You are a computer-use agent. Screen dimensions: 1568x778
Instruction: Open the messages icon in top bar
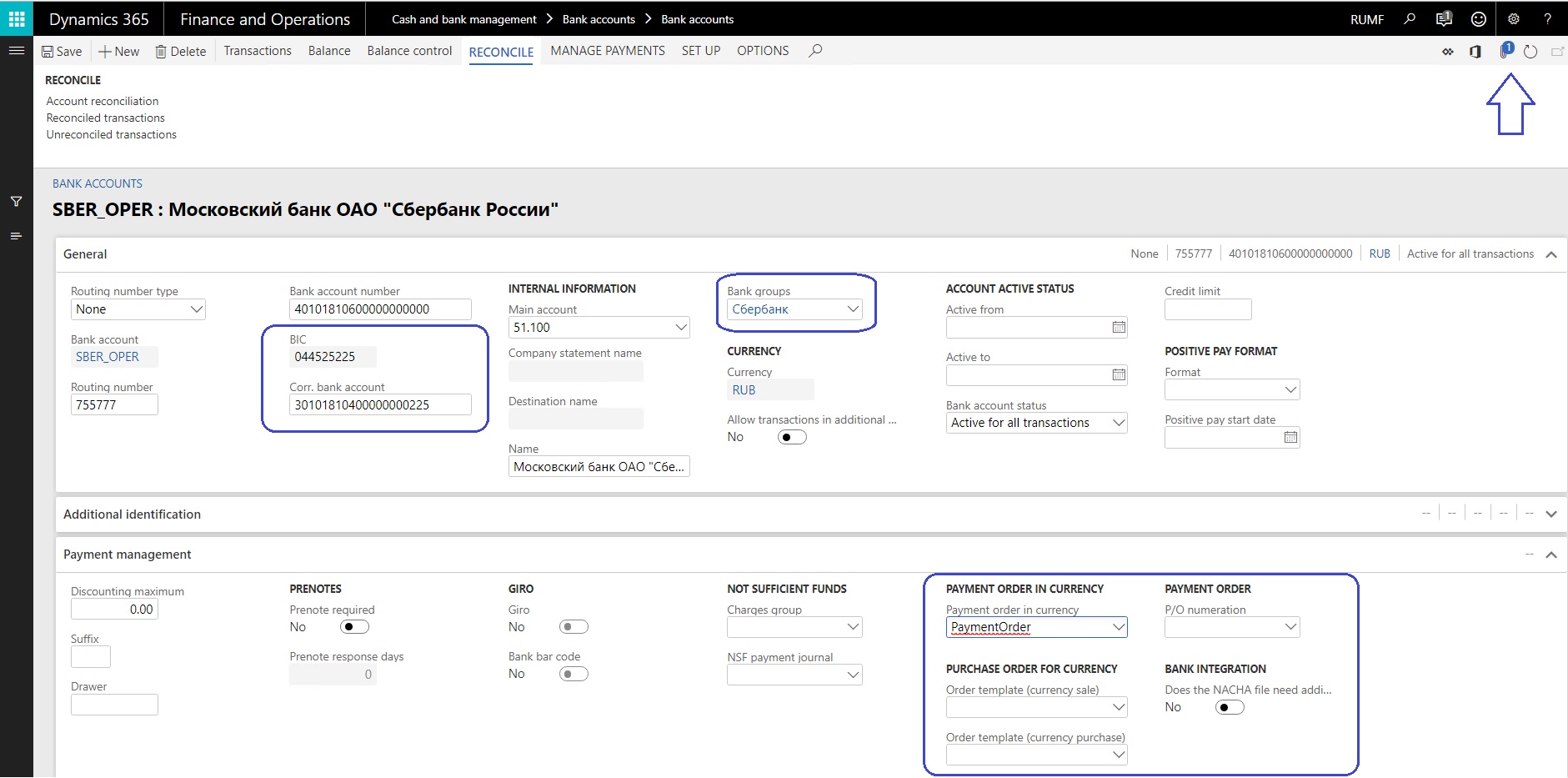[1444, 18]
